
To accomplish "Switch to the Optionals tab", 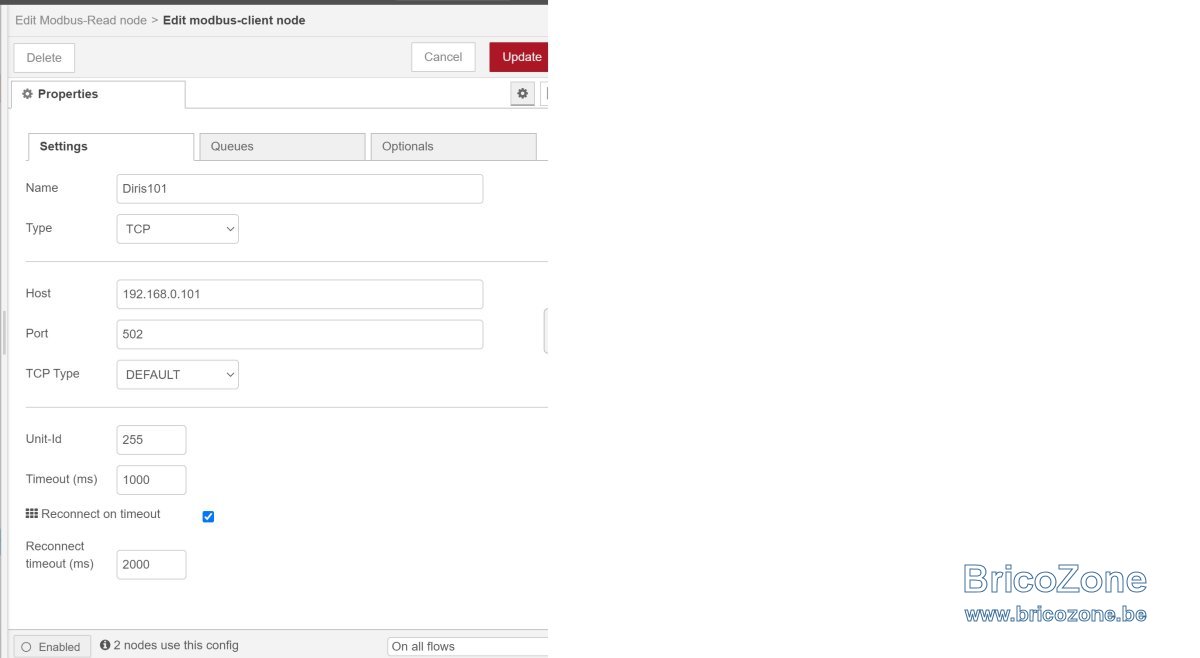I will click(453, 146).
